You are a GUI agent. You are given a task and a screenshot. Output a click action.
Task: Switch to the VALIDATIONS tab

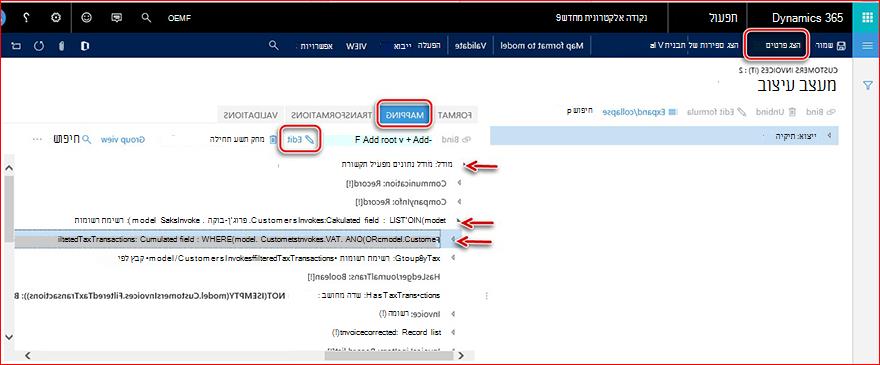pos(251,115)
